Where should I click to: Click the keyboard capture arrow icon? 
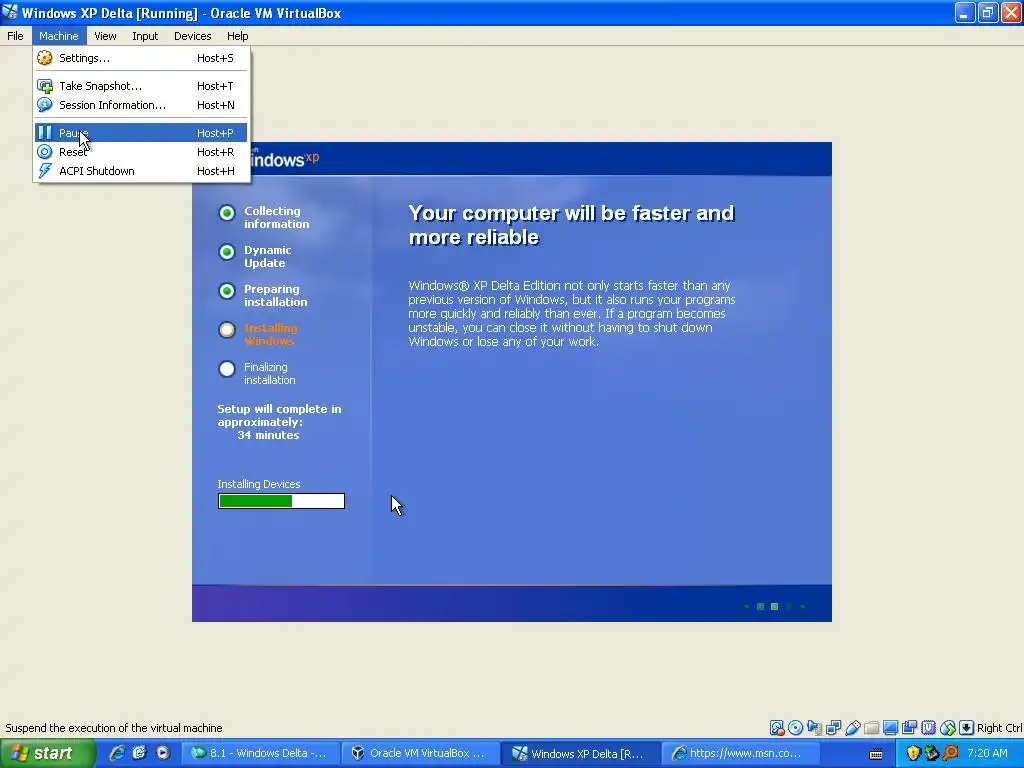967,728
